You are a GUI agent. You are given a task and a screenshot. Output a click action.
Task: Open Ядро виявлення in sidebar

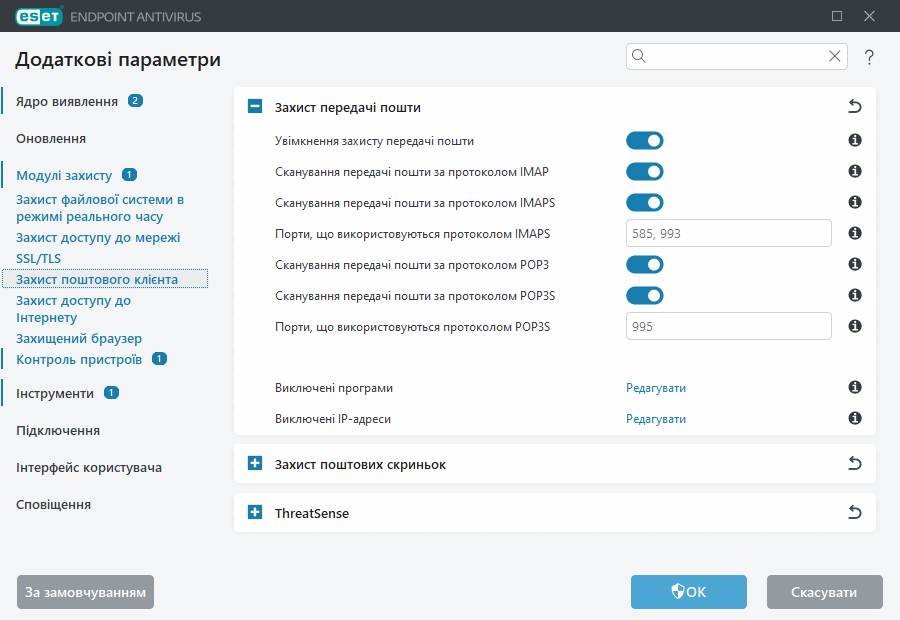pos(67,102)
